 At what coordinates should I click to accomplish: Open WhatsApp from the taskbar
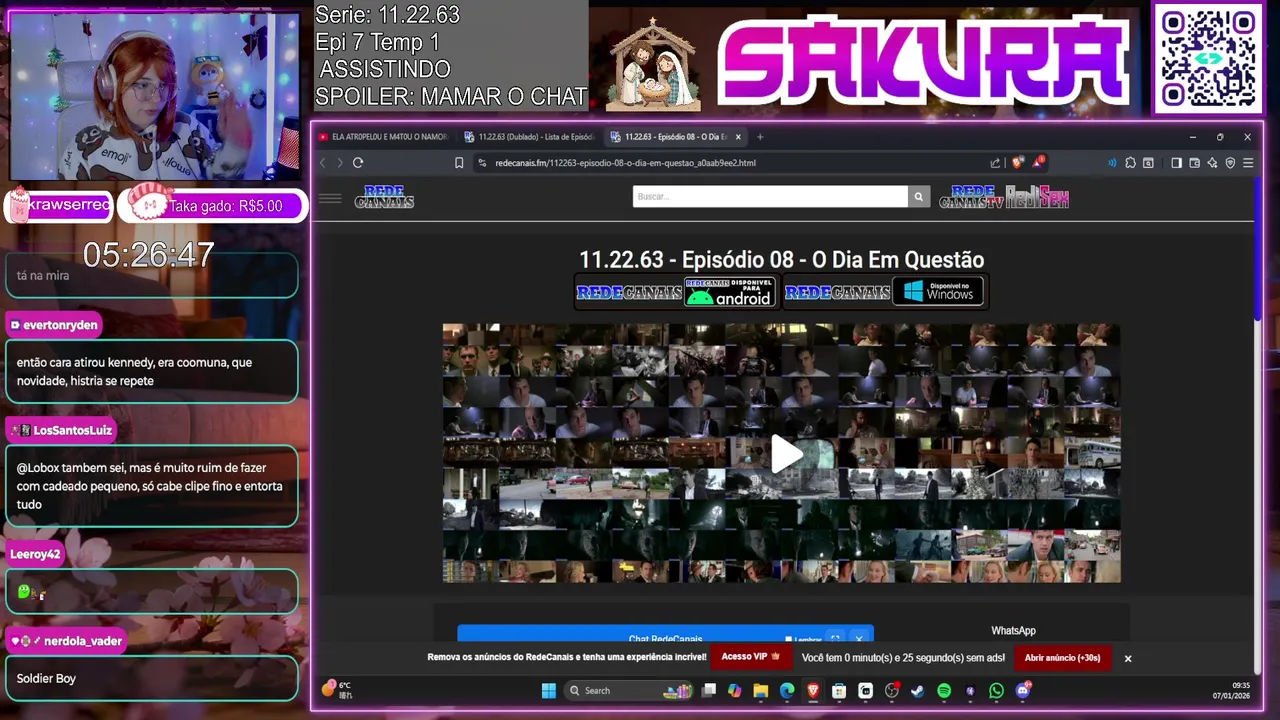point(996,690)
